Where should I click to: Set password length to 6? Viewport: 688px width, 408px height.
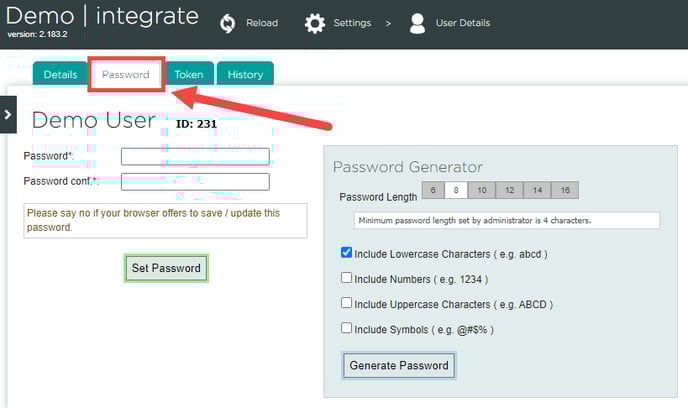pyautogui.click(x=433, y=190)
